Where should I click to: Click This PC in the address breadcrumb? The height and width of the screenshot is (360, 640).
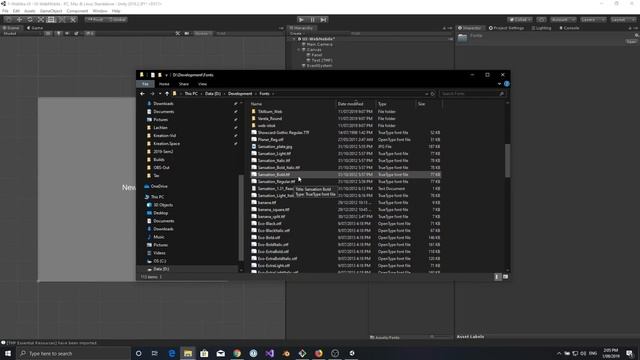[x=191, y=94]
